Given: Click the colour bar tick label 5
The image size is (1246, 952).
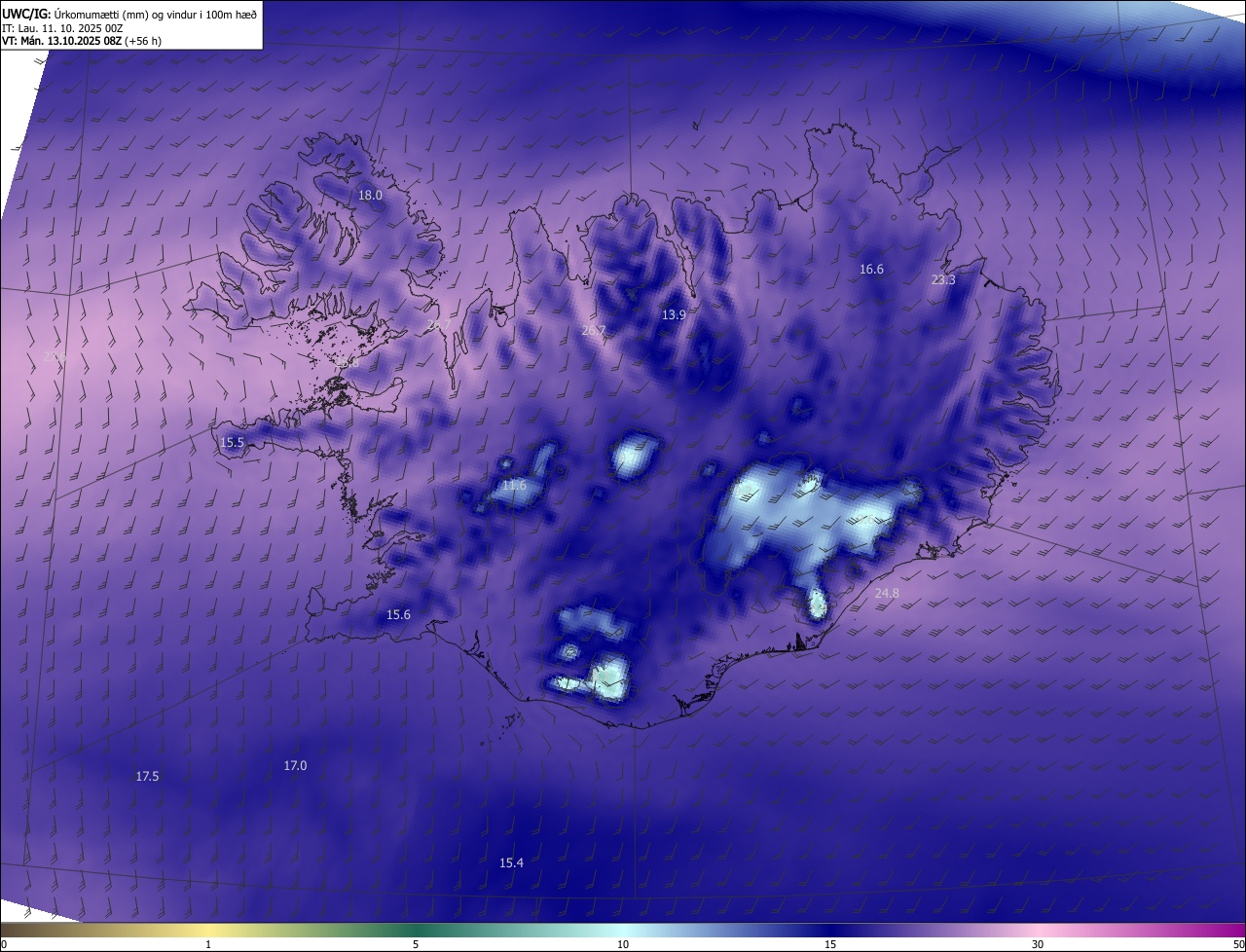Looking at the screenshot, I should [x=416, y=944].
